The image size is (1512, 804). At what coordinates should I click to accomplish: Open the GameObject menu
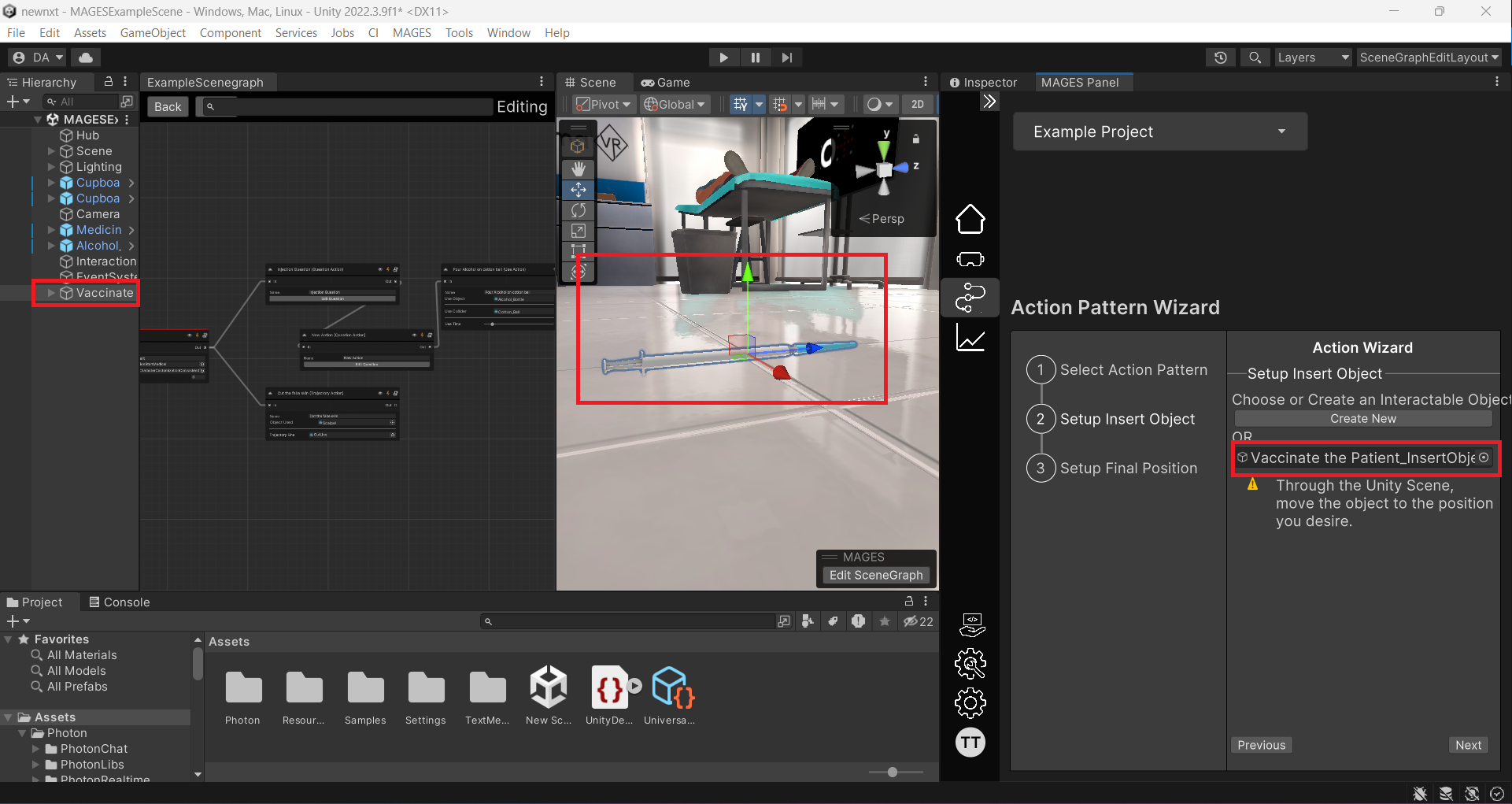(153, 32)
